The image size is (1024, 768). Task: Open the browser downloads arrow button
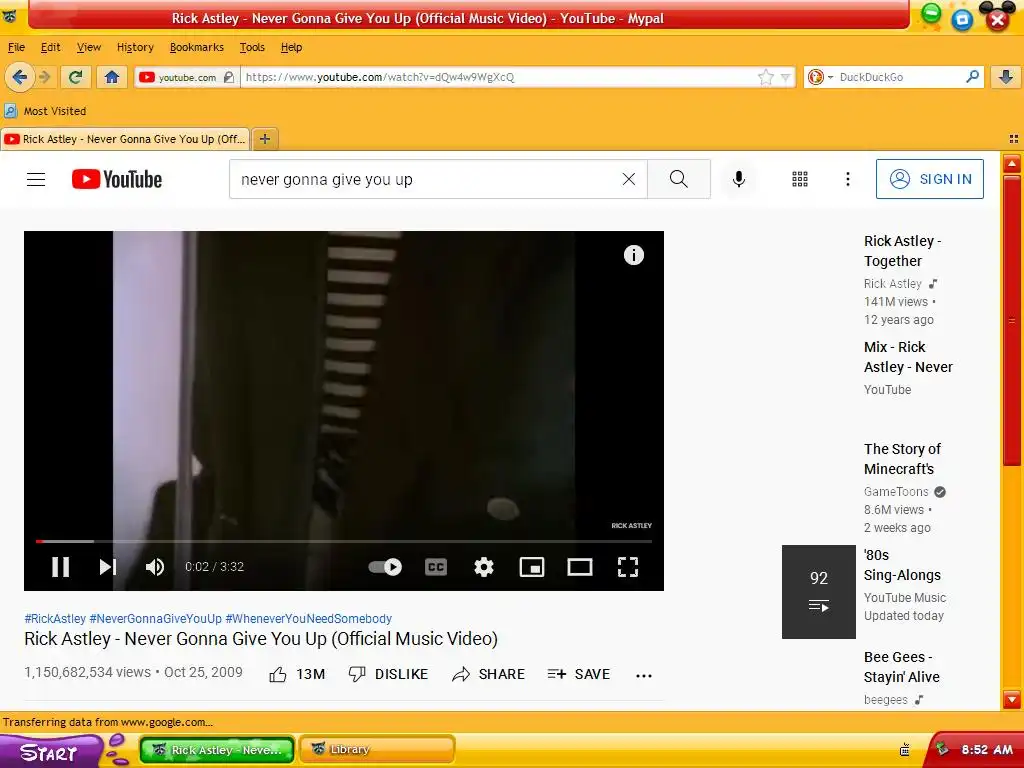1006,77
